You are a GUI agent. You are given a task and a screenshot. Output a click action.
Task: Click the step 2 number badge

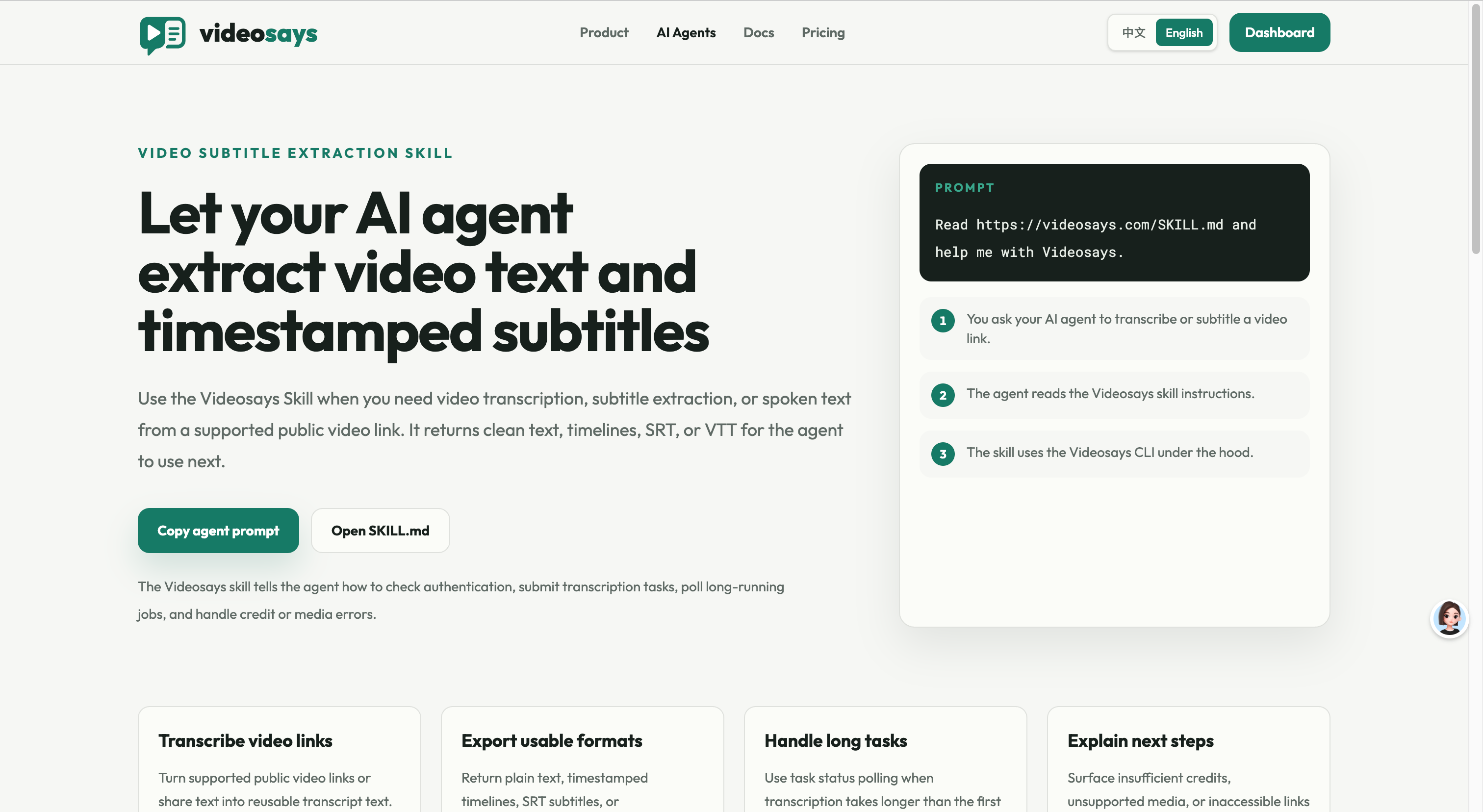[943, 395]
